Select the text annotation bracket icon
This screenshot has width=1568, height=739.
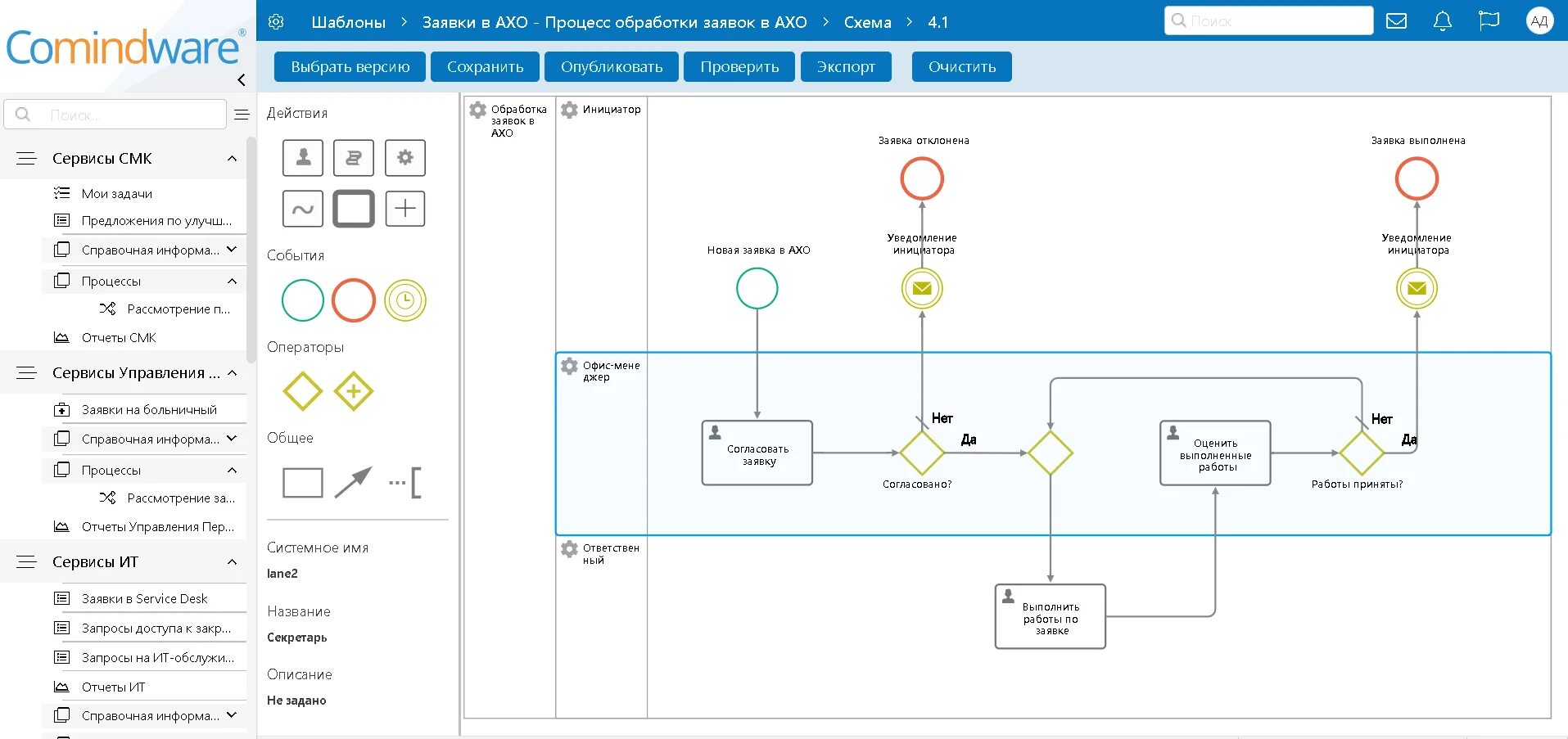click(405, 483)
